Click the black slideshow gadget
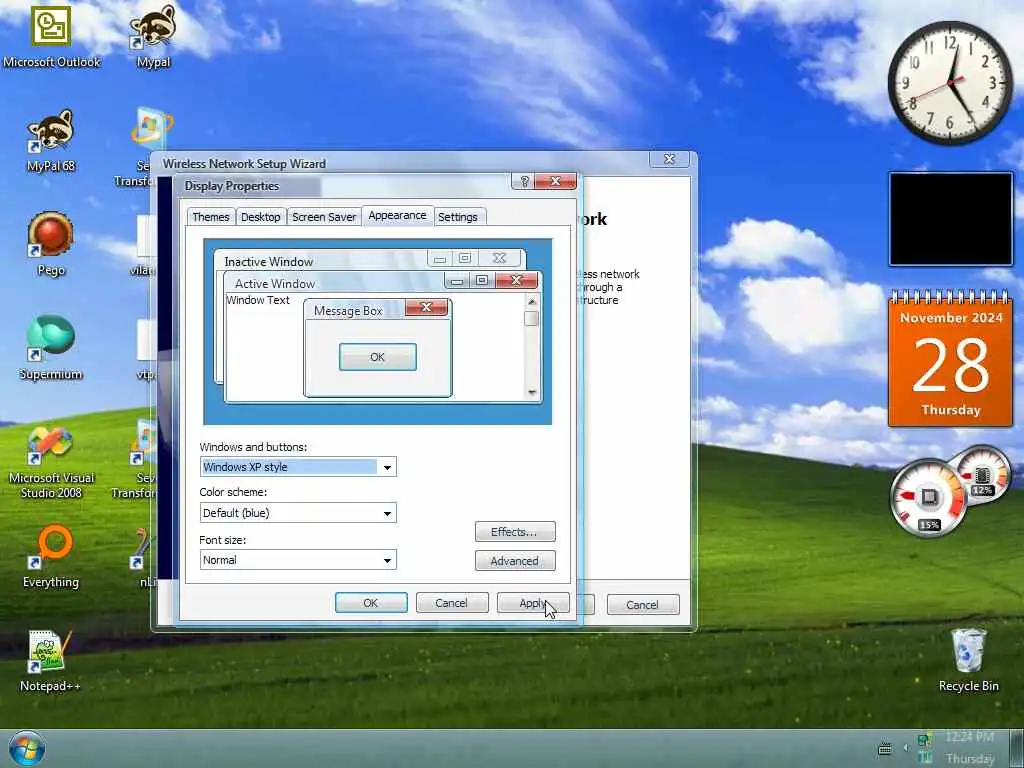The width and height of the screenshot is (1024, 768). click(x=951, y=219)
